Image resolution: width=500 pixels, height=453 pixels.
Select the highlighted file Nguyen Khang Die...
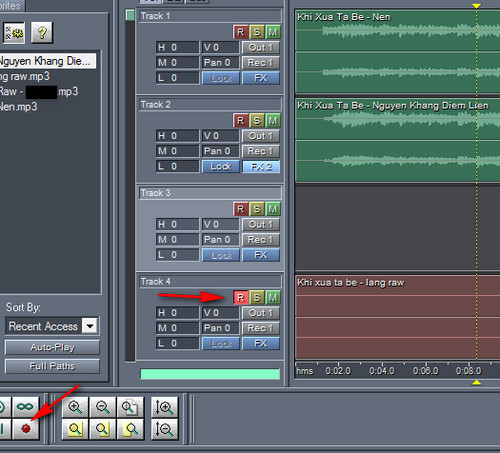[x=48, y=61]
